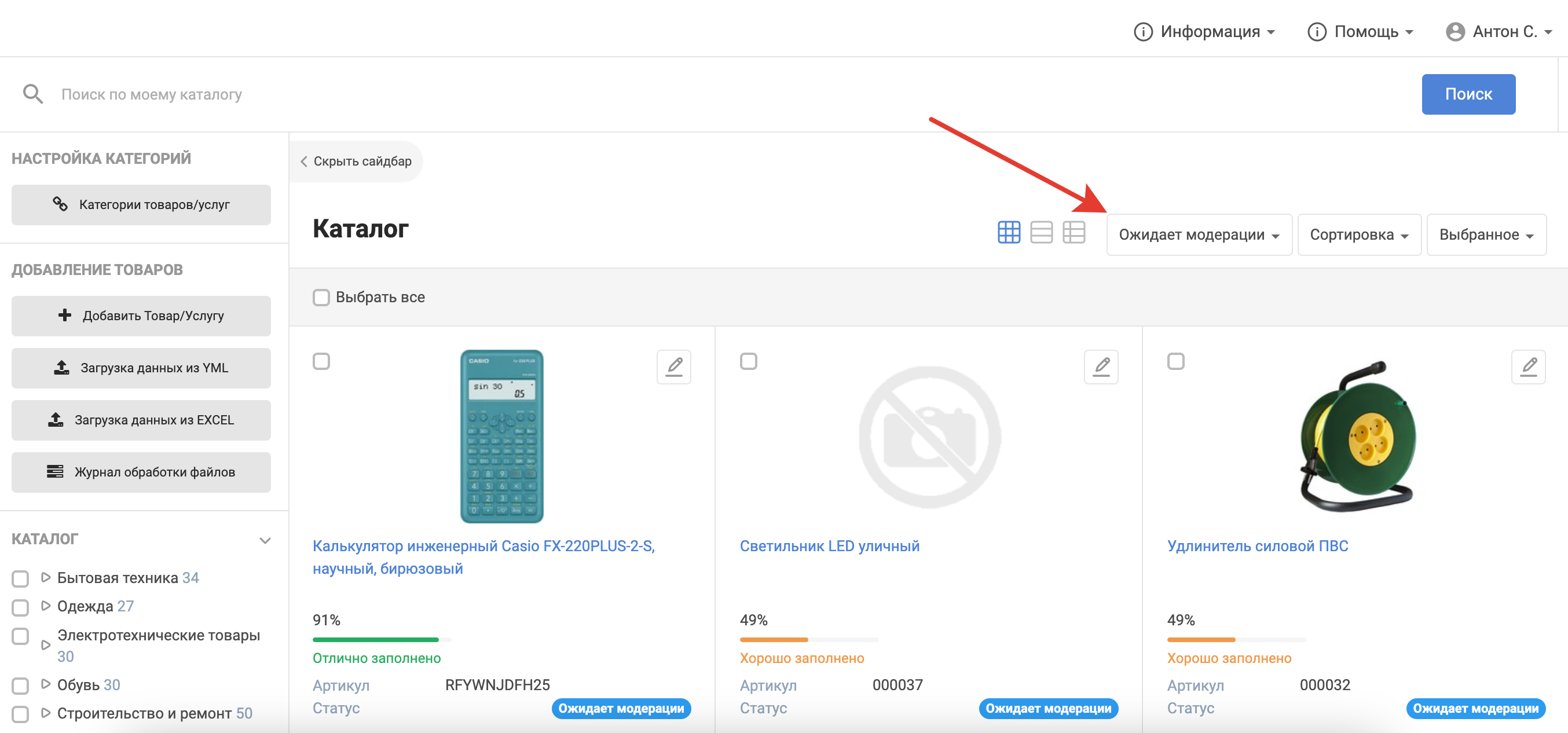Open the Сортировка dropdown
Screen dimensions: 1568x733
1358,235
